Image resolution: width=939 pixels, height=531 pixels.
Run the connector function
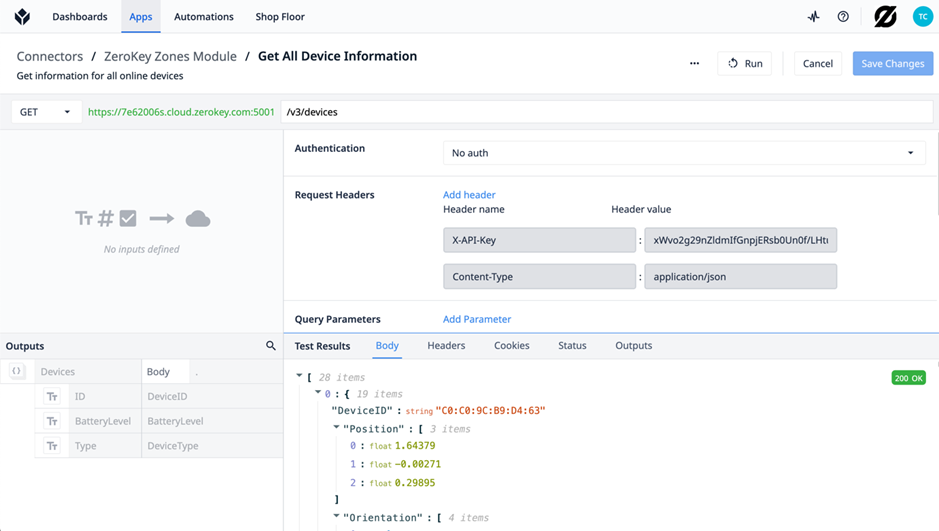(744, 63)
